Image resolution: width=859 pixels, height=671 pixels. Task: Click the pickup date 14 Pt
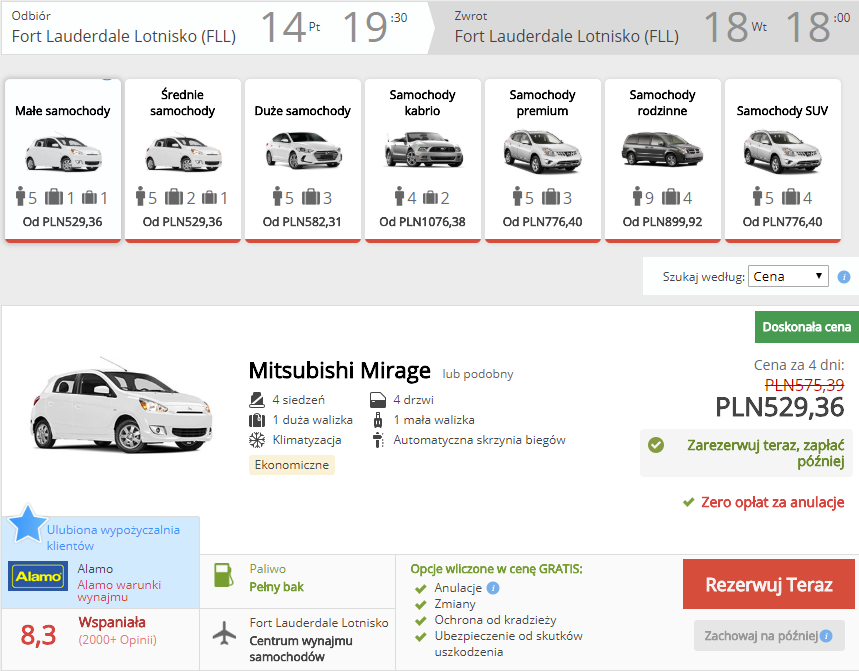pyautogui.click(x=290, y=26)
